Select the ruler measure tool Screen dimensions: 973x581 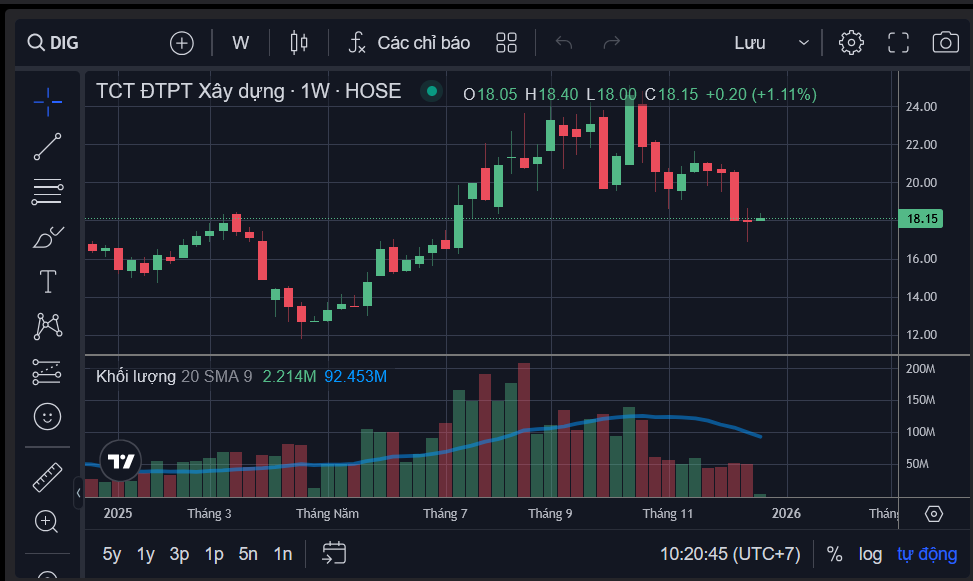point(47,477)
